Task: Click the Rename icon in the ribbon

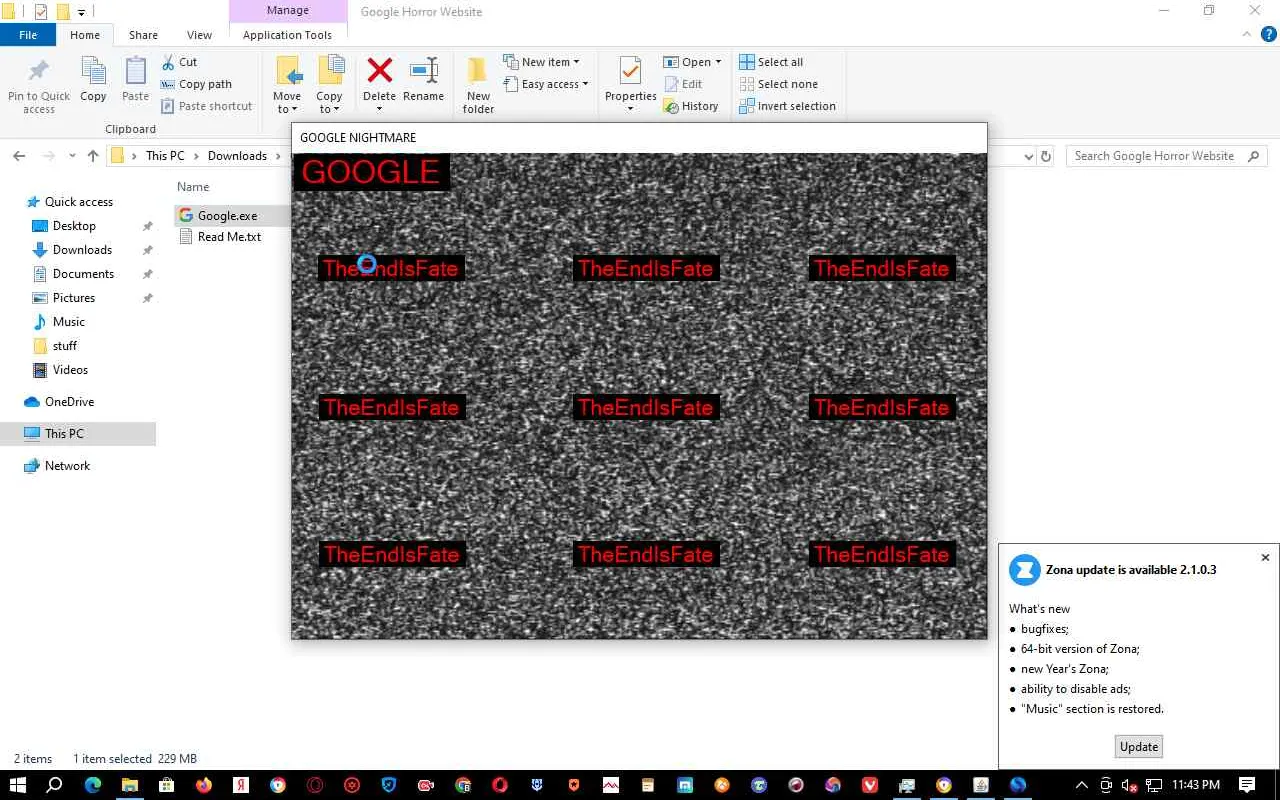Action: pos(423,70)
